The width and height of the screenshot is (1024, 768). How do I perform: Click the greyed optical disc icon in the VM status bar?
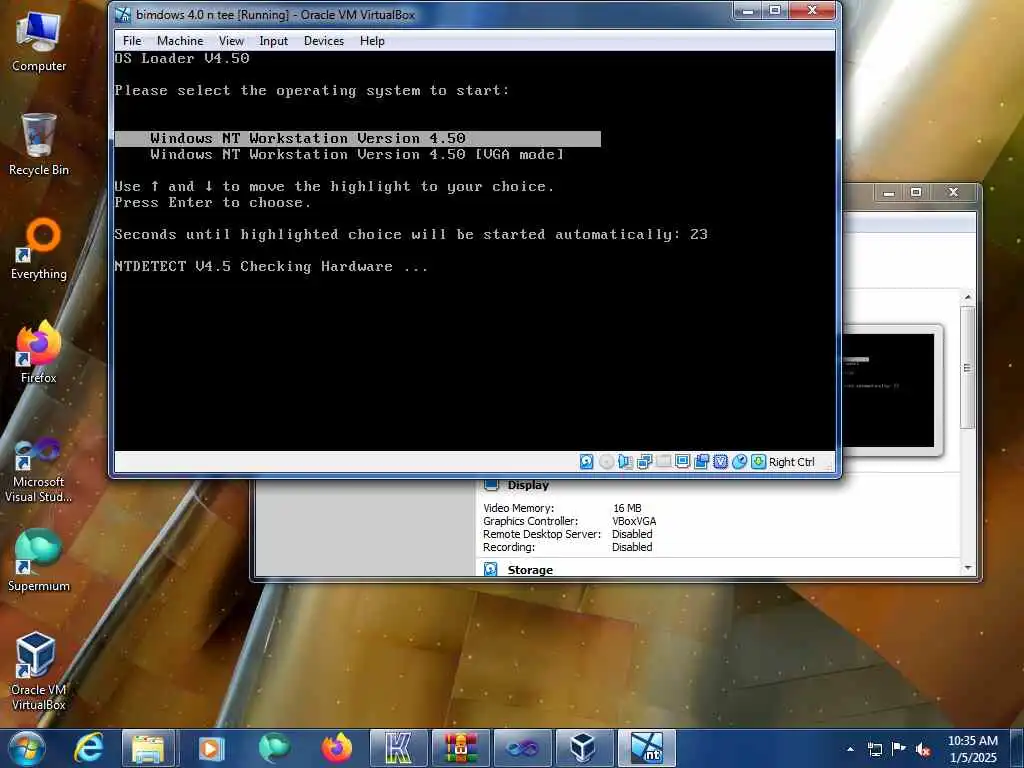click(x=606, y=462)
